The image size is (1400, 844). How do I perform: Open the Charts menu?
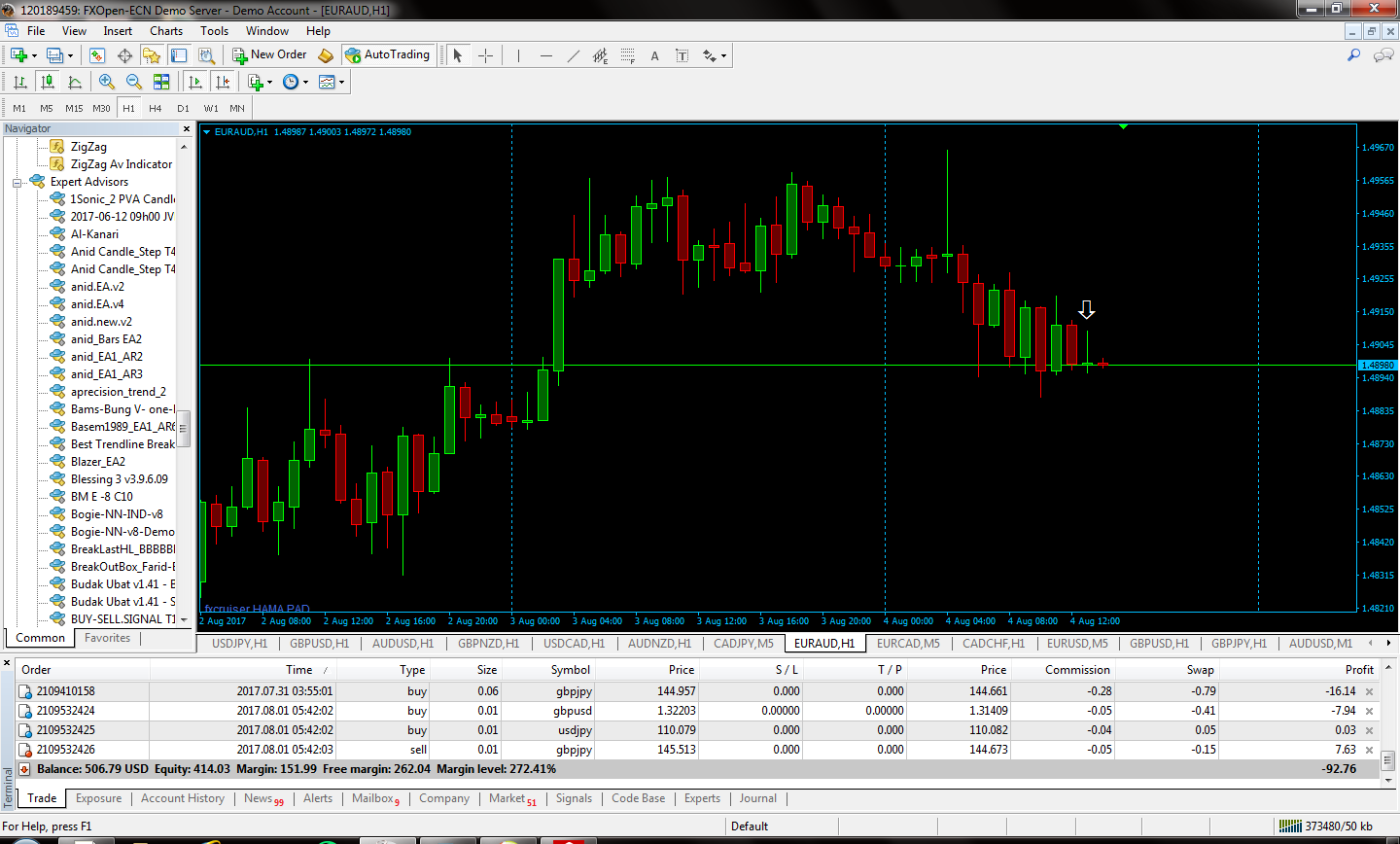pyautogui.click(x=166, y=31)
